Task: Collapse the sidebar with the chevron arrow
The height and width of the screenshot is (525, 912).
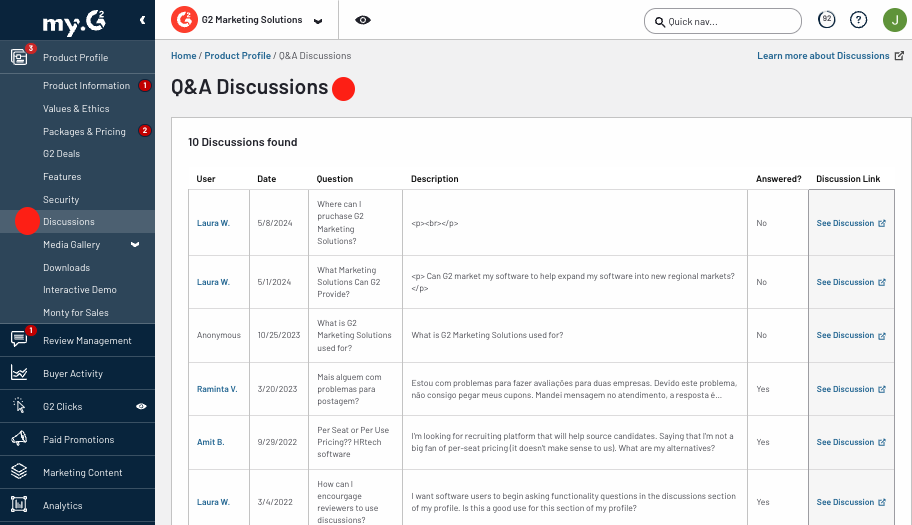Action: pos(142,20)
